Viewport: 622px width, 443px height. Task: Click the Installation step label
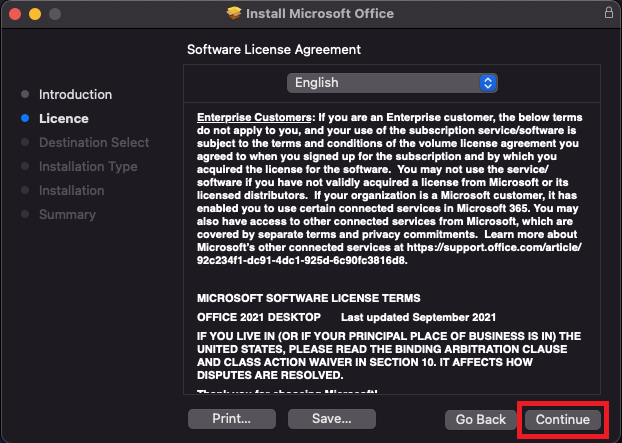pyautogui.click(x=71, y=190)
